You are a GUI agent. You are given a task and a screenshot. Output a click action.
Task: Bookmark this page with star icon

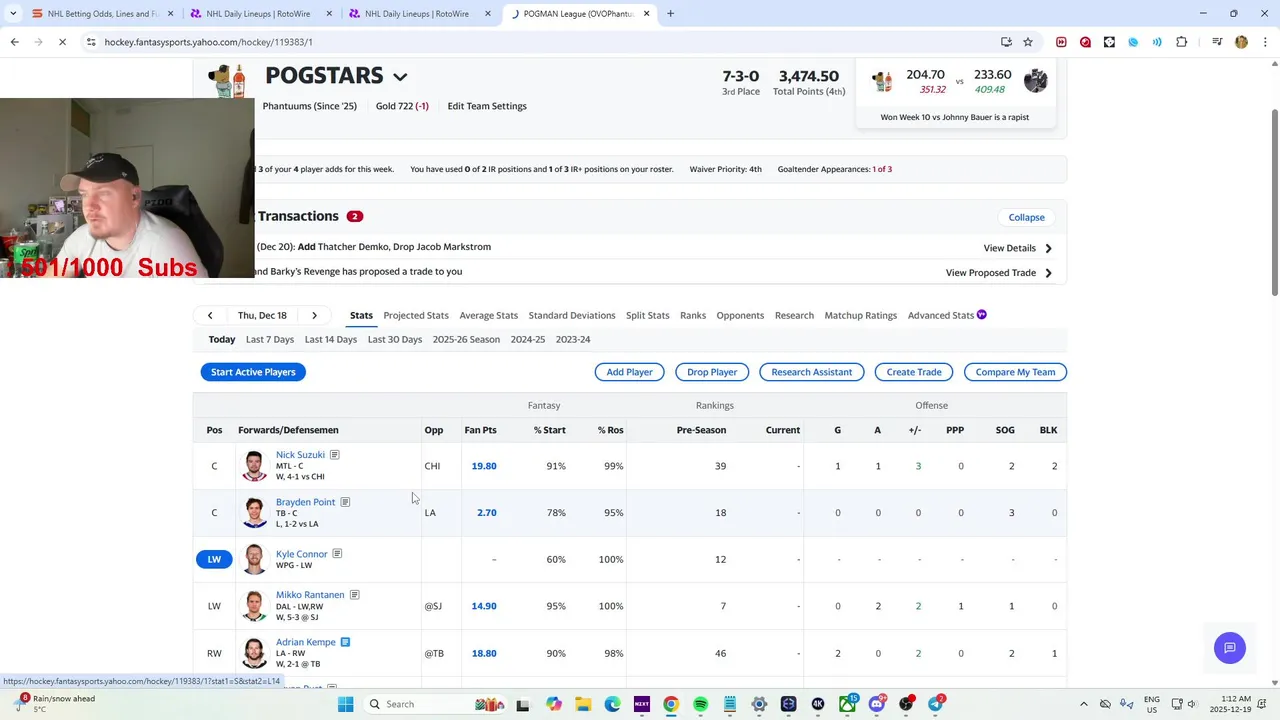[1028, 42]
